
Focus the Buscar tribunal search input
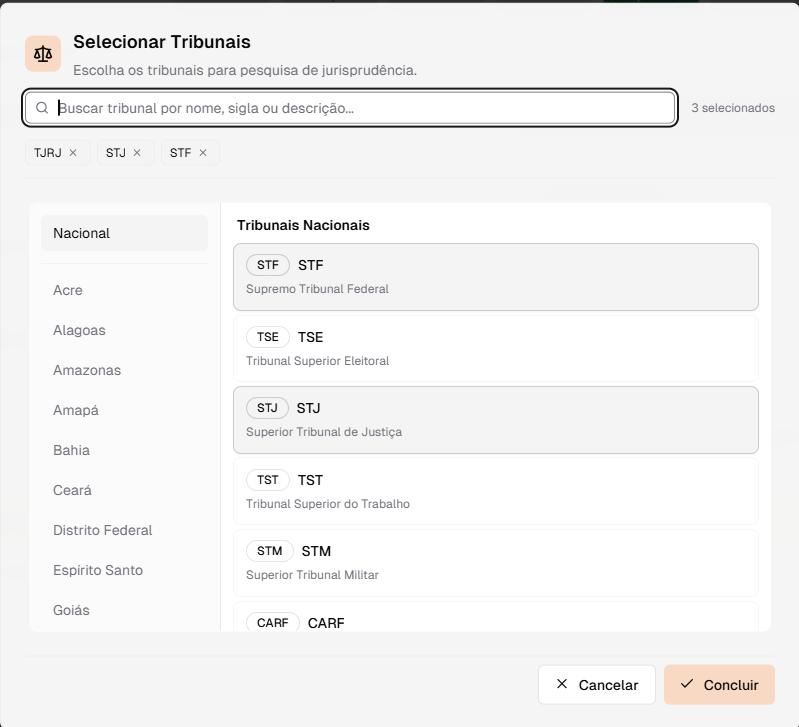(360, 108)
